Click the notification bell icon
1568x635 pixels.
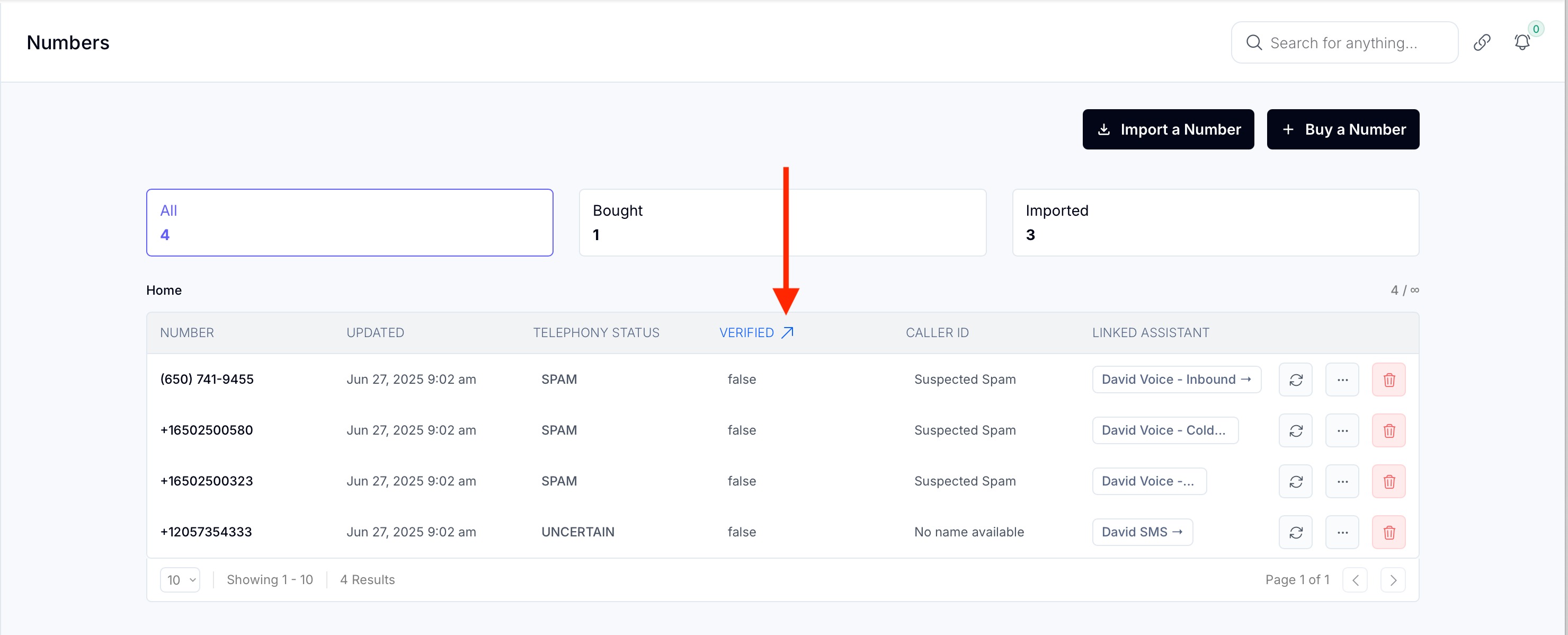pos(1521,42)
